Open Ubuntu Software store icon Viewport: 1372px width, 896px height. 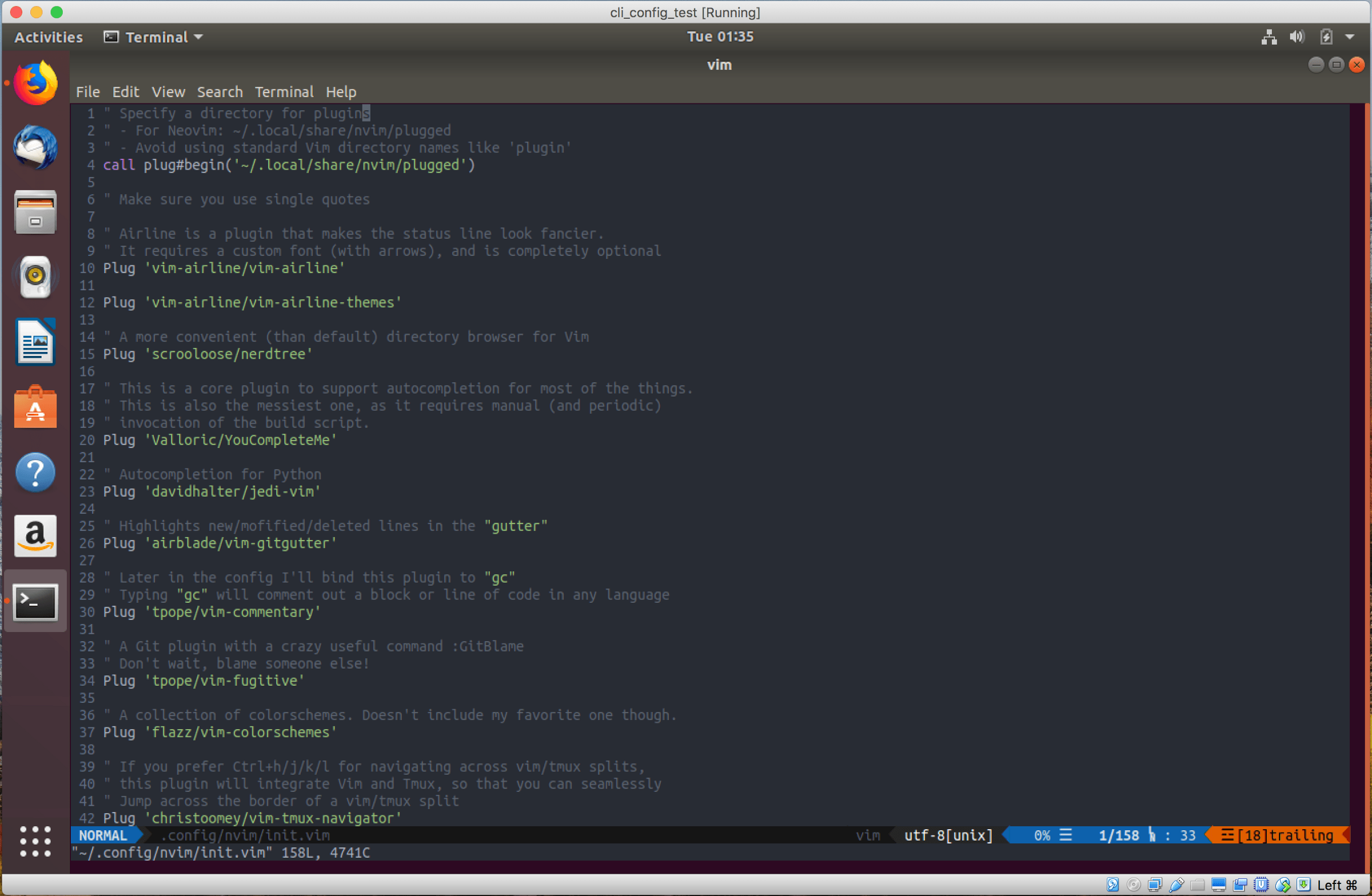[35, 408]
